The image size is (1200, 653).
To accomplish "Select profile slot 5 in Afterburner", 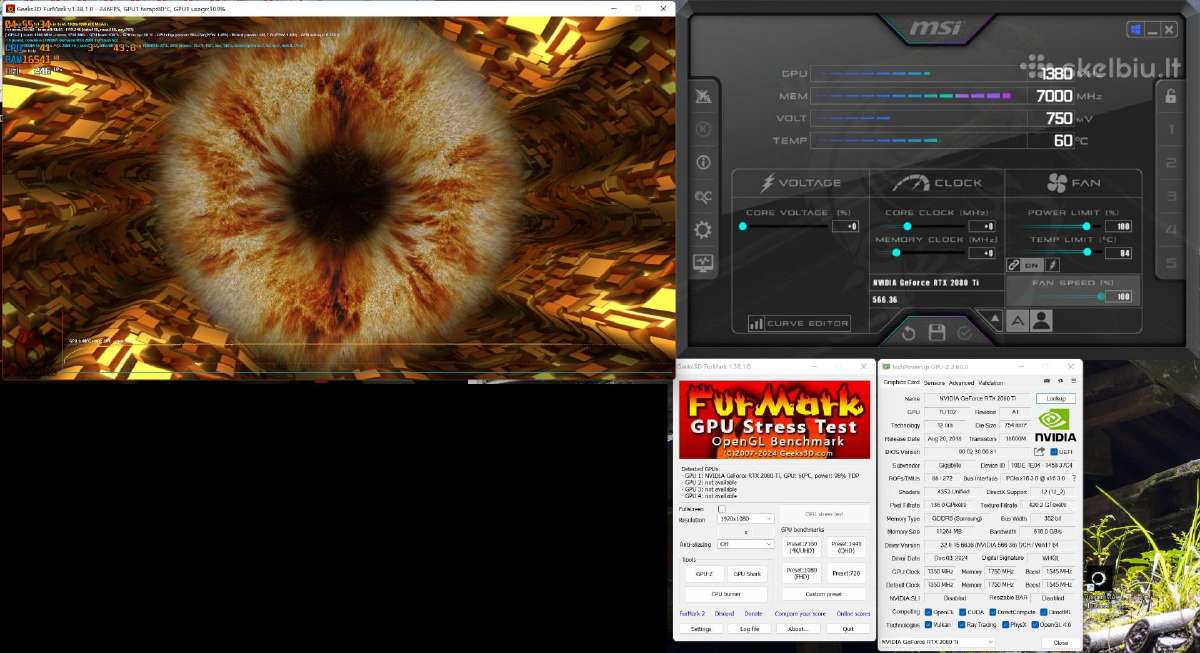I will pyautogui.click(x=1171, y=264).
